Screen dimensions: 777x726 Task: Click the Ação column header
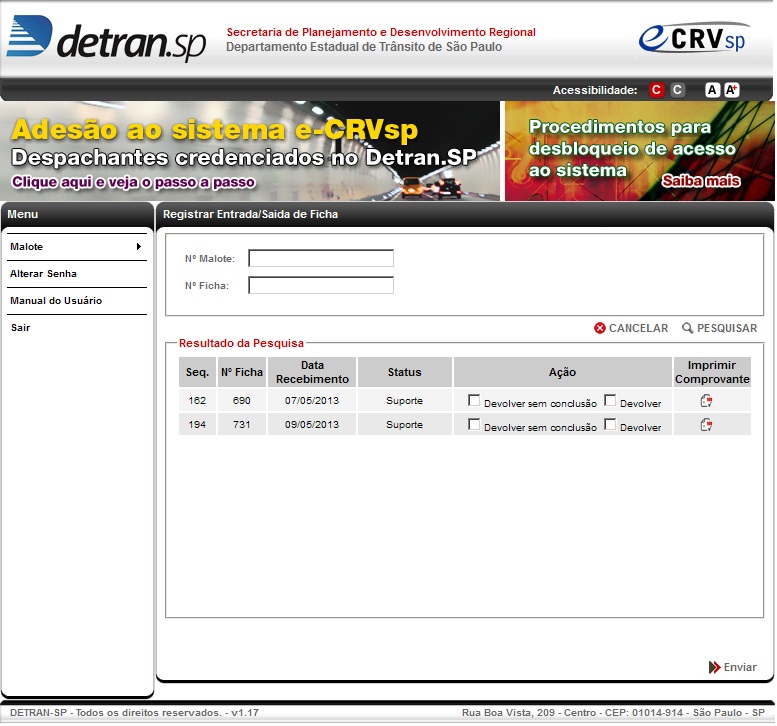click(x=562, y=372)
